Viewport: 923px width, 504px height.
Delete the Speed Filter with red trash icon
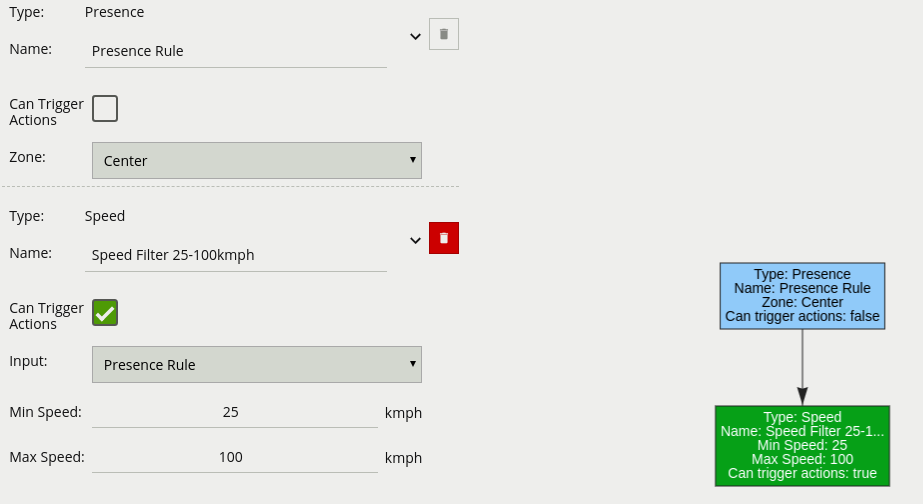[444, 238]
